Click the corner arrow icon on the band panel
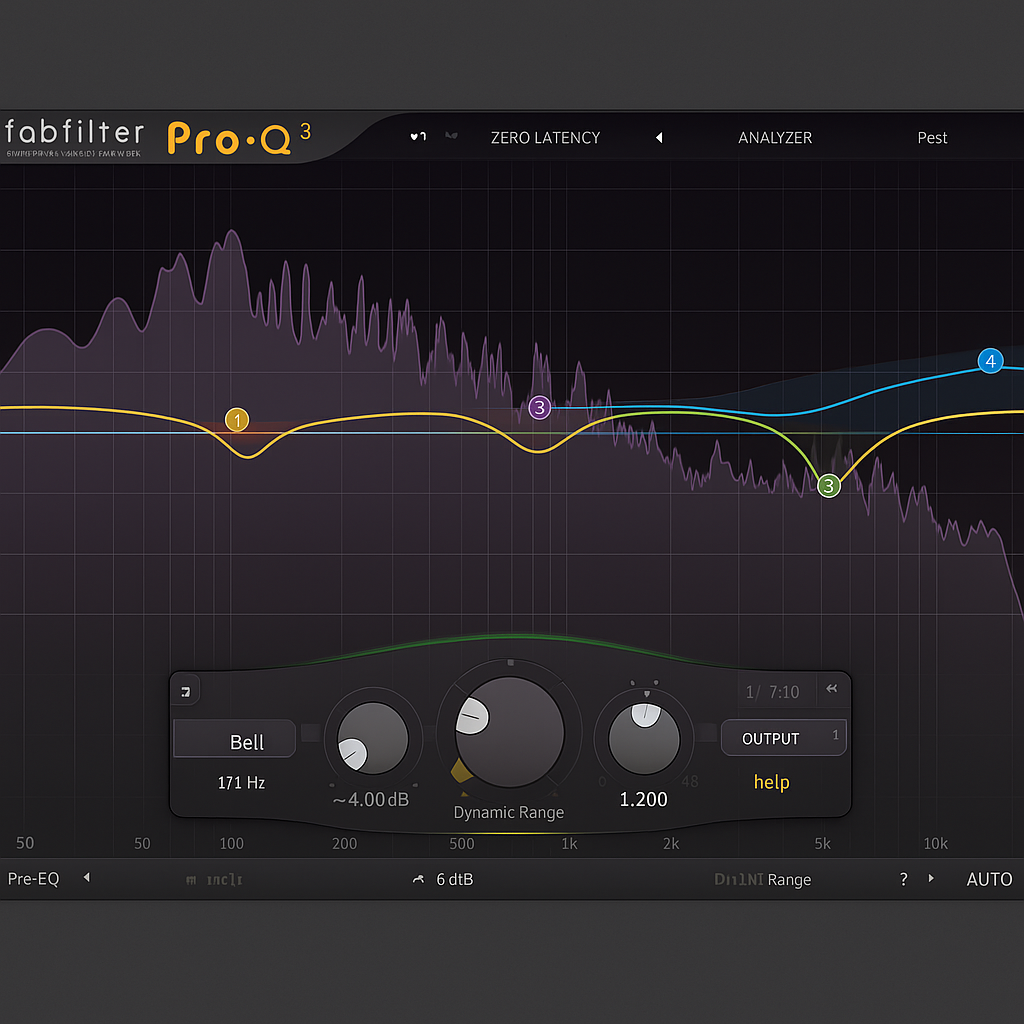 click(185, 690)
